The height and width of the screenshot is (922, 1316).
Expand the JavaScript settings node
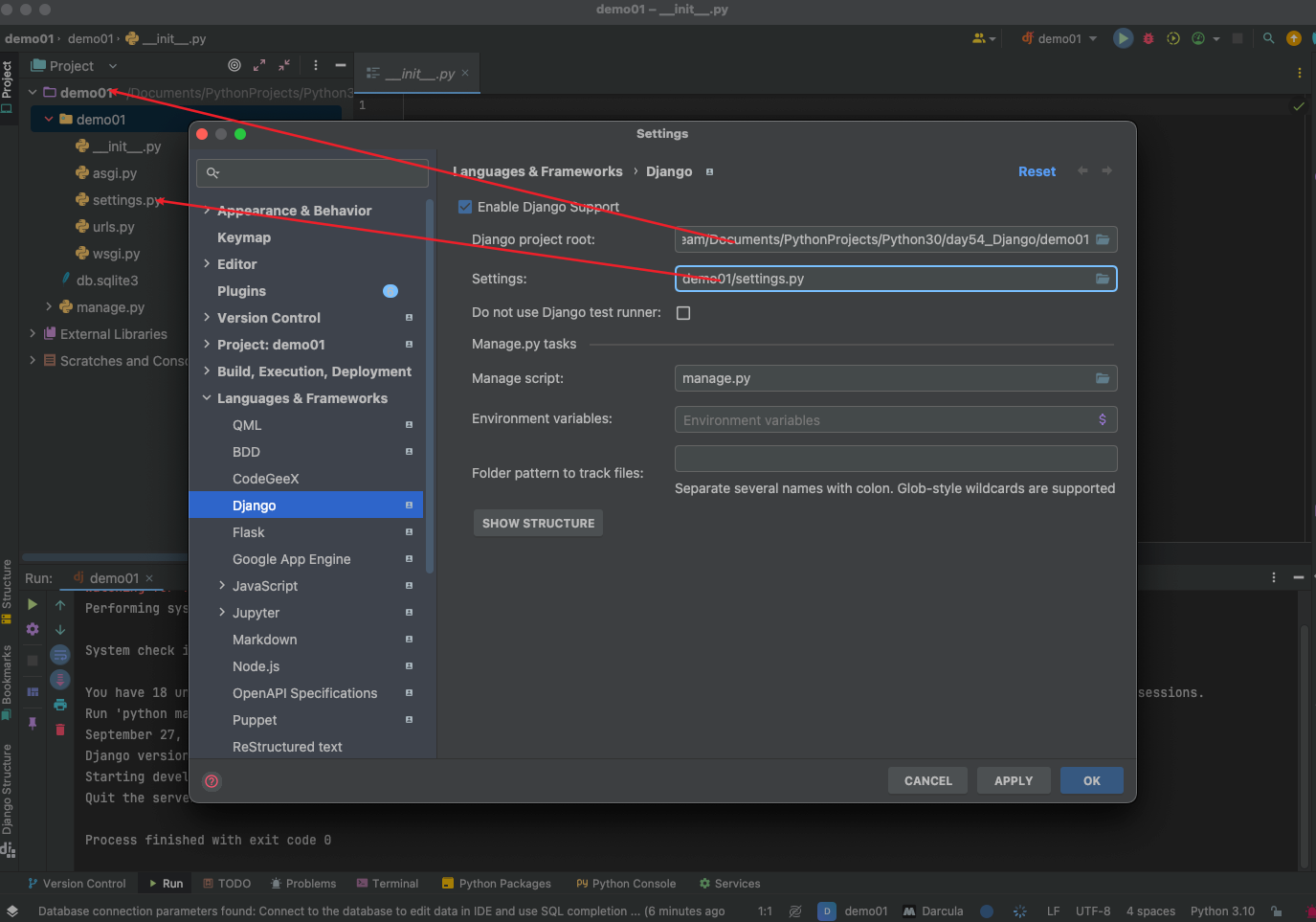point(222,585)
